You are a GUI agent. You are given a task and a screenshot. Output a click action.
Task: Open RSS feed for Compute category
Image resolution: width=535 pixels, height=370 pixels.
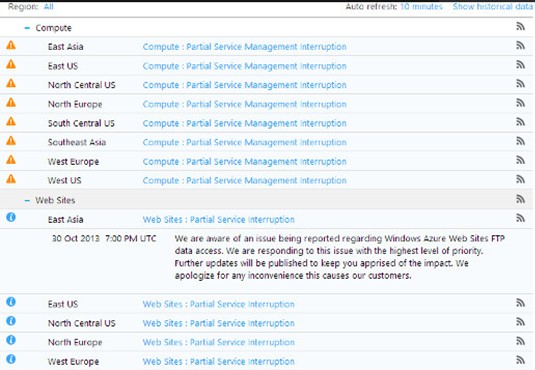point(520,26)
